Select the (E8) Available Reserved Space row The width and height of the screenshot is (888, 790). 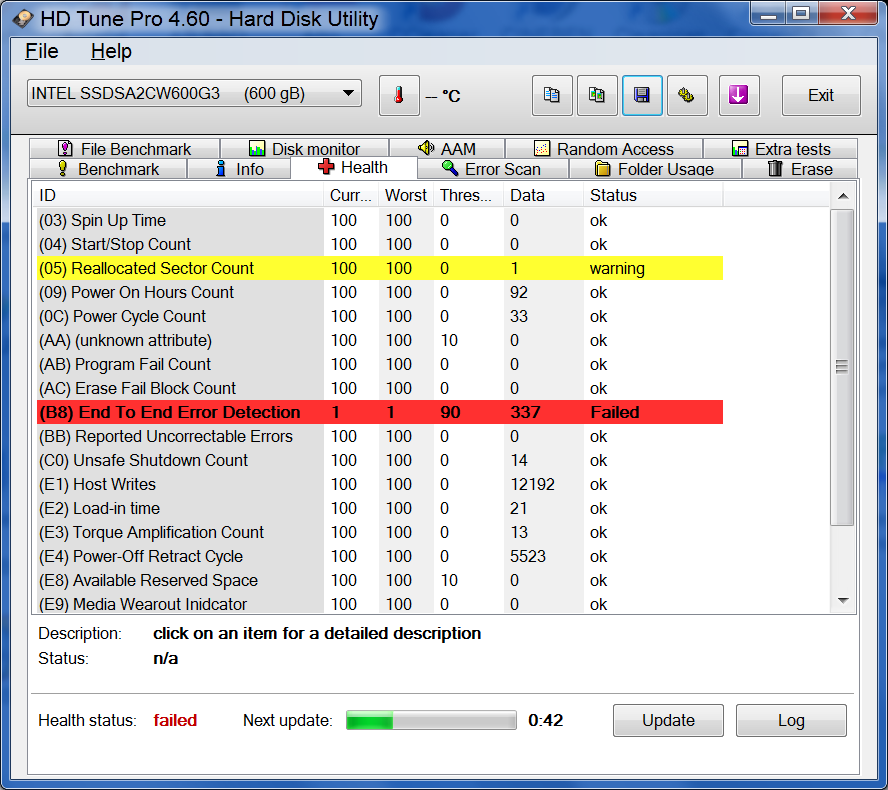coord(380,580)
